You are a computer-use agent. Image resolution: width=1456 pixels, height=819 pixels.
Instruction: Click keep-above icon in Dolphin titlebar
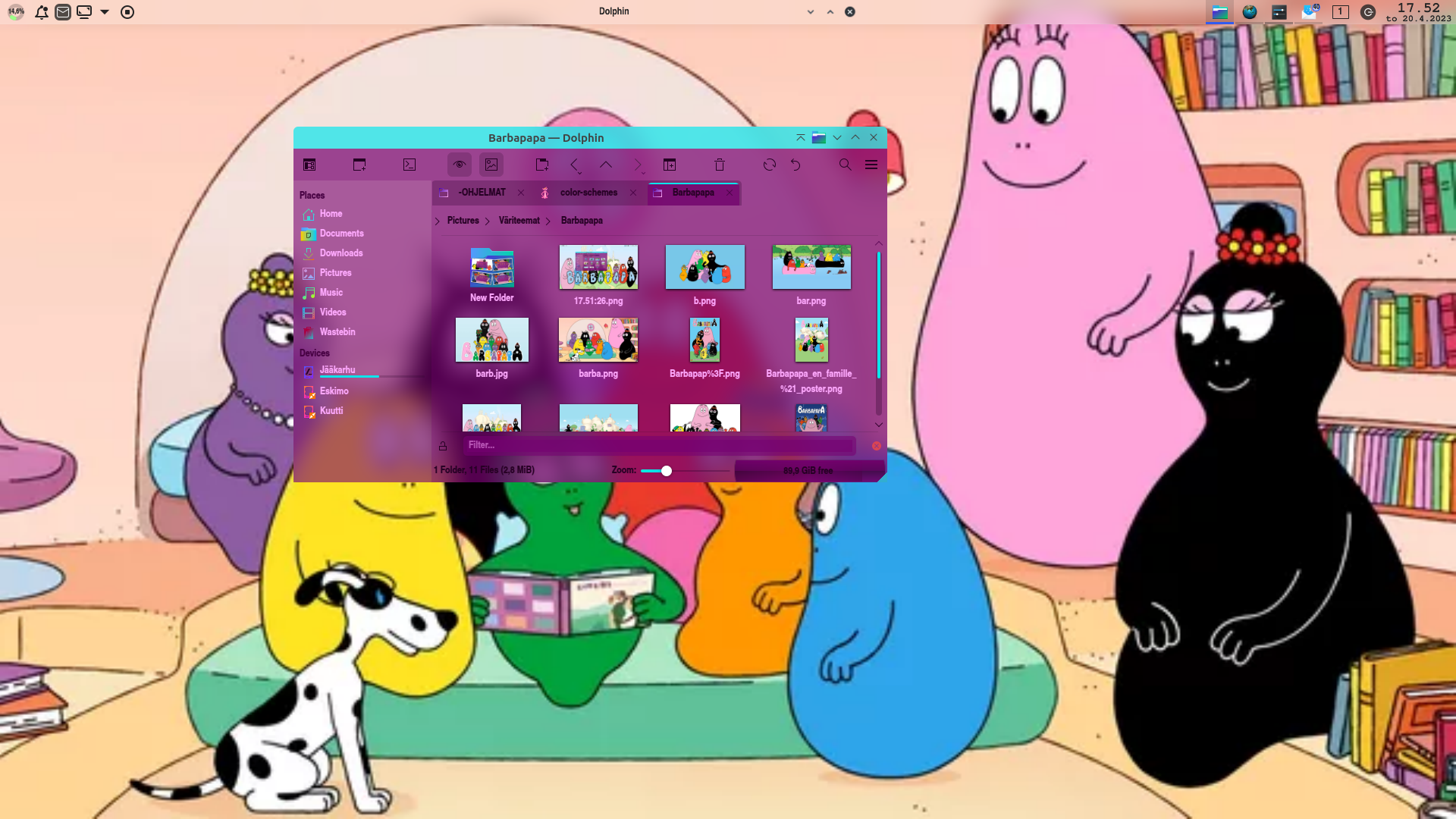tap(801, 138)
